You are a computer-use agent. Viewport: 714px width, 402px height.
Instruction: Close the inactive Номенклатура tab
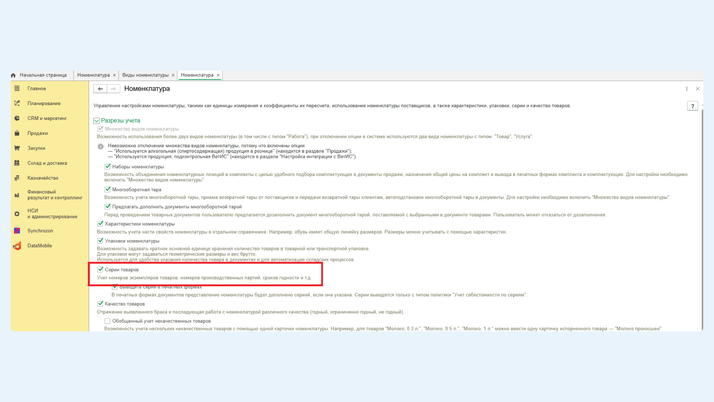point(114,75)
